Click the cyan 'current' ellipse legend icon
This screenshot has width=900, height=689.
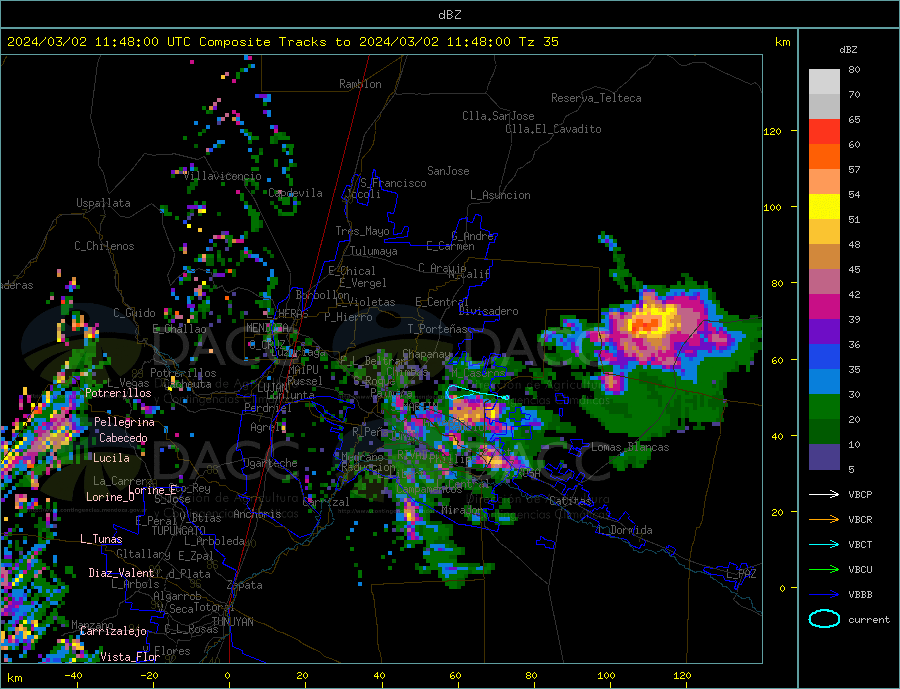[824, 619]
